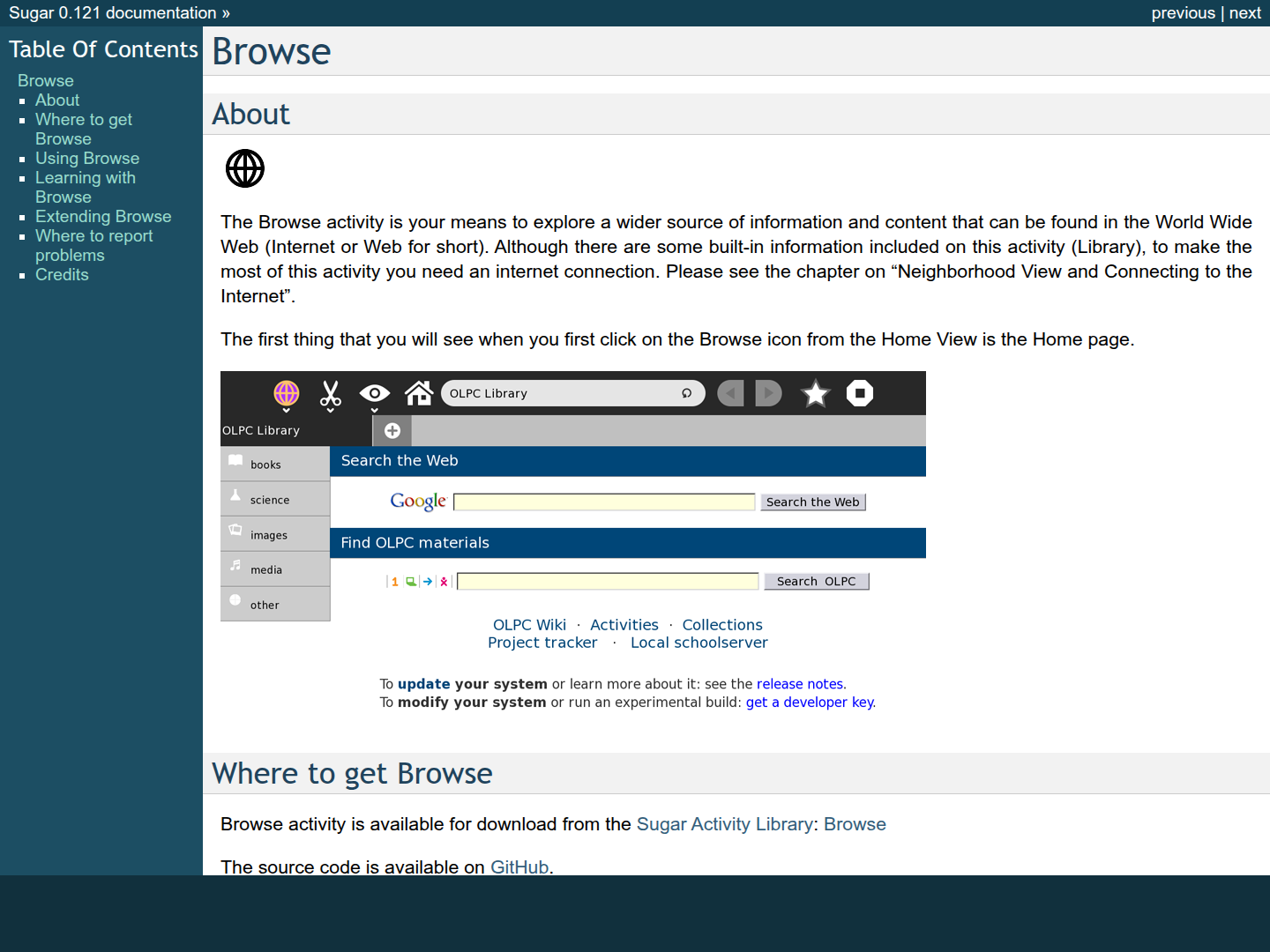Jump to About section in contents
Image resolution: width=1270 pixels, height=952 pixels.
click(x=57, y=100)
